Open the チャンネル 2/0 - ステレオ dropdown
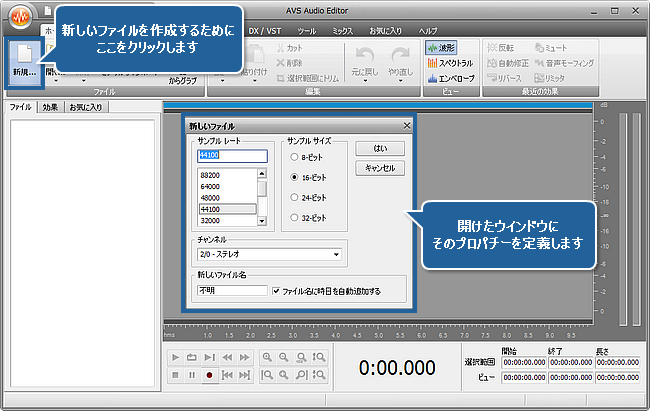 click(269, 254)
